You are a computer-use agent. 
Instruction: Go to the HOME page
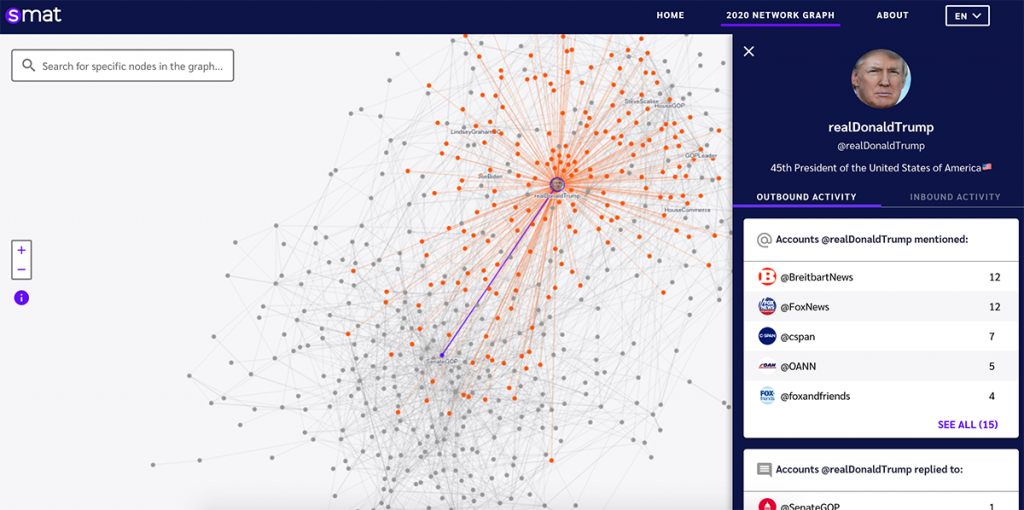pyautogui.click(x=670, y=15)
